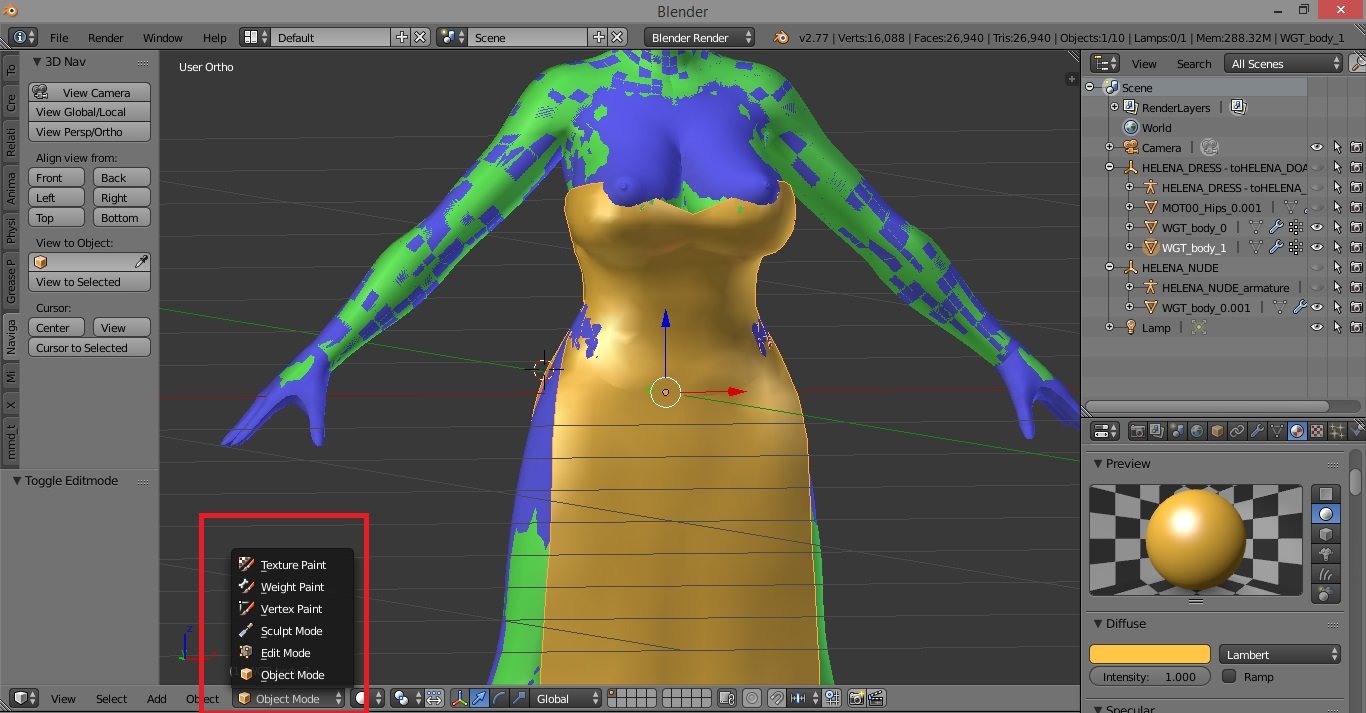Open the Constraints properties chain icon

point(1237,431)
